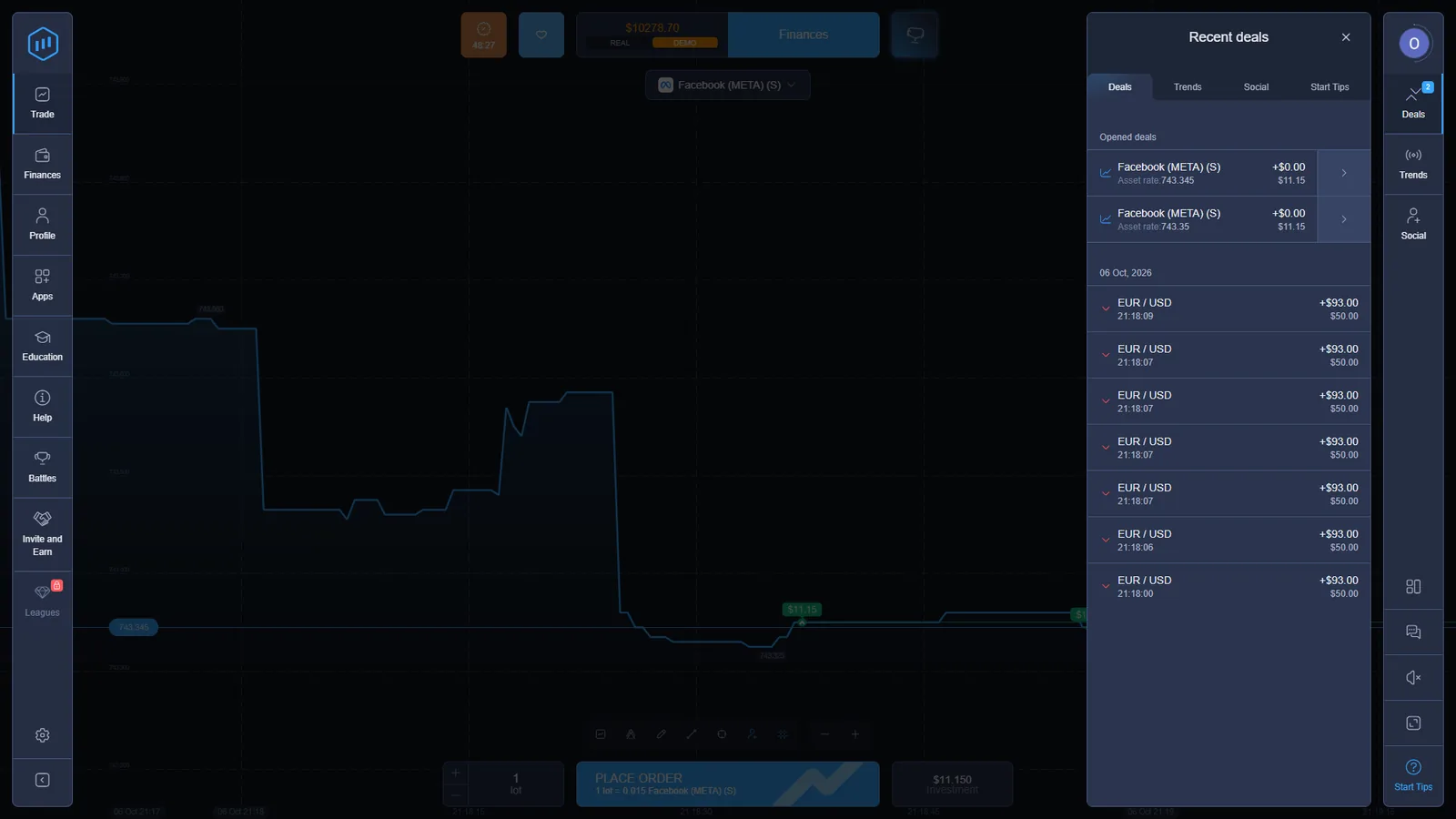The height and width of the screenshot is (819, 1456).
Task: Open the indicators tool
Action: 631,734
